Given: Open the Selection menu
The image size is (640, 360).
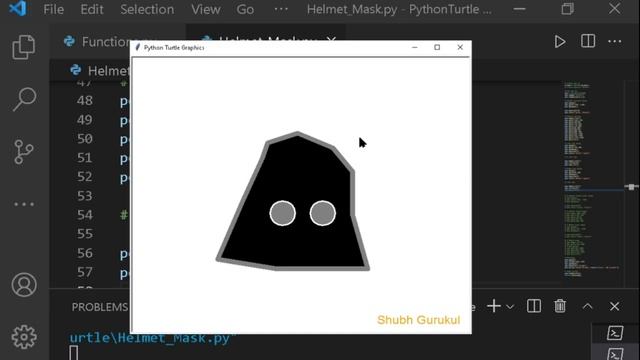Looking at the screenshot, I should [147, 9].
